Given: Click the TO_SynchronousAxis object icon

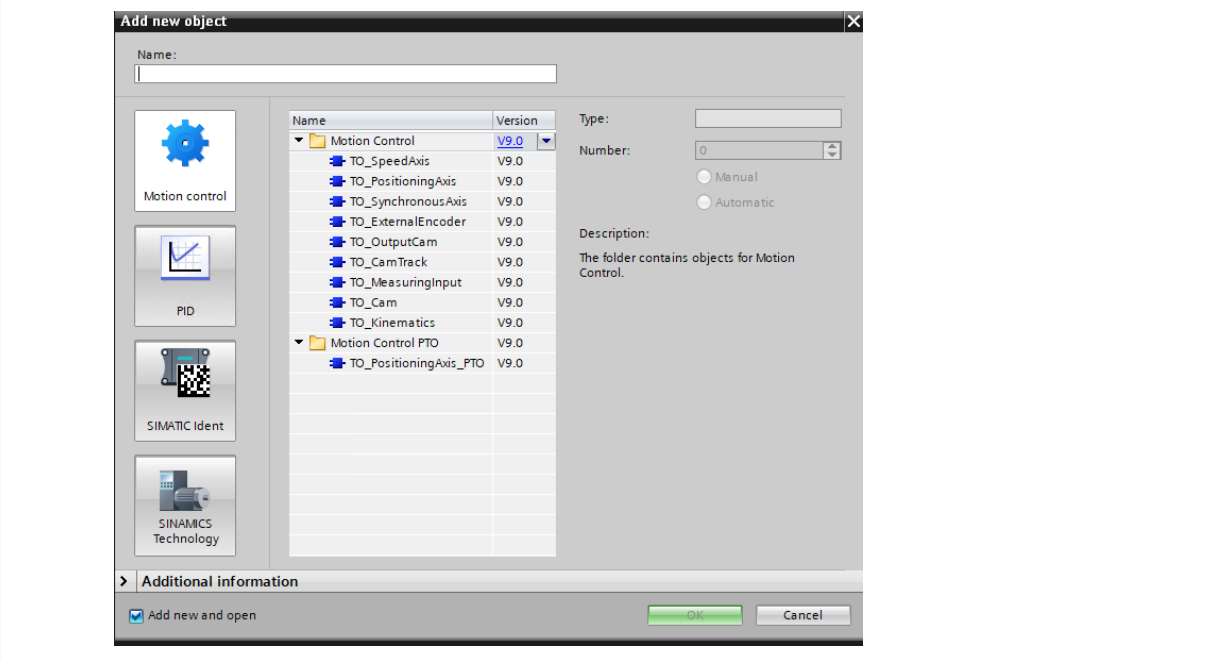Looking at the screenshot, I should point(337,201).
